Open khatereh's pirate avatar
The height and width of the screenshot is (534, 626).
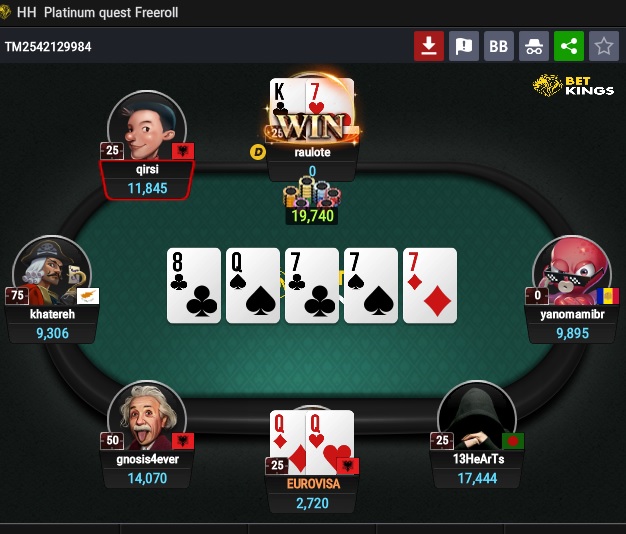tap(52, 271)
